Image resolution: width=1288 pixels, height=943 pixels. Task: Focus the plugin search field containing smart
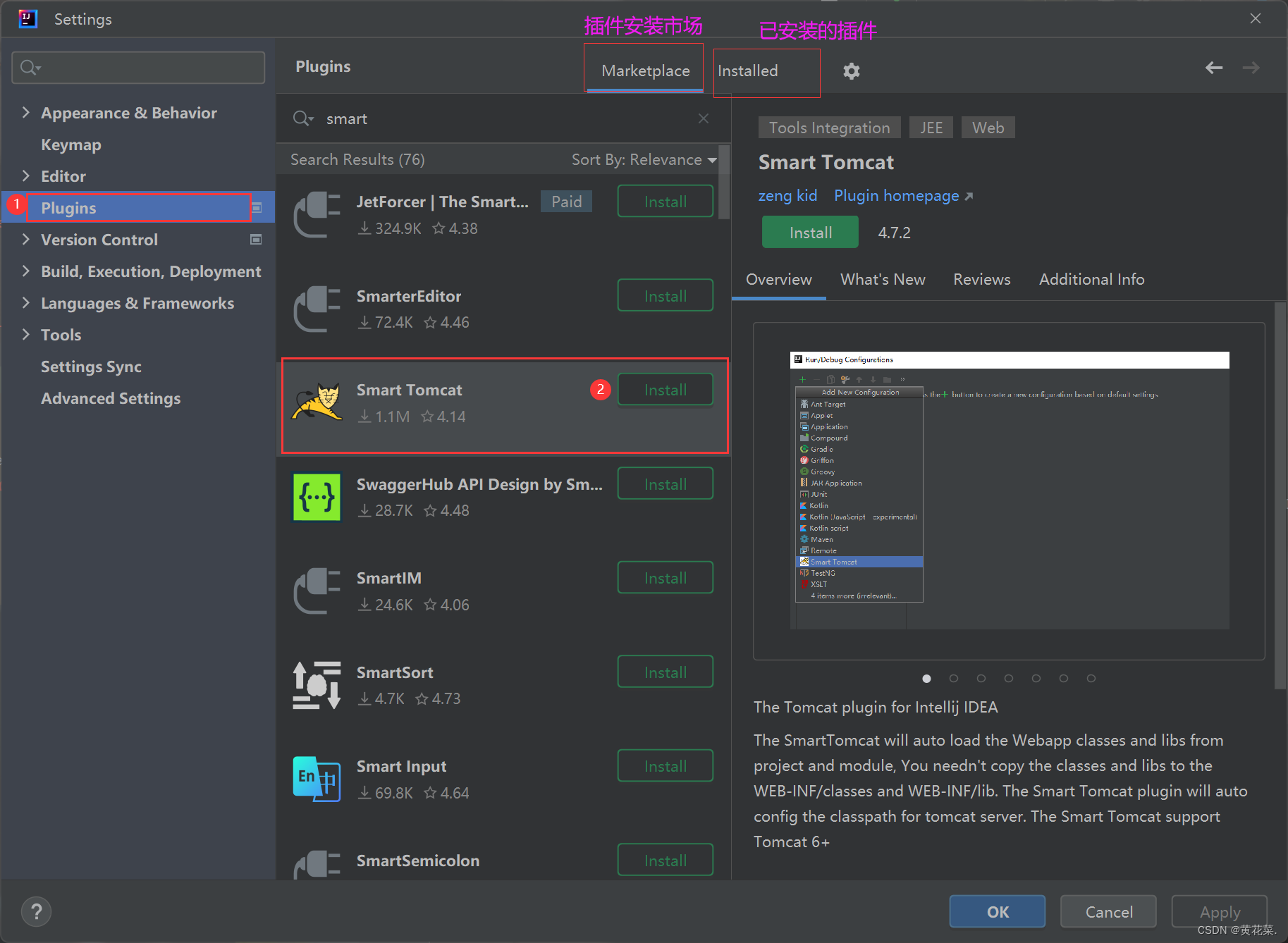[504, 118]
